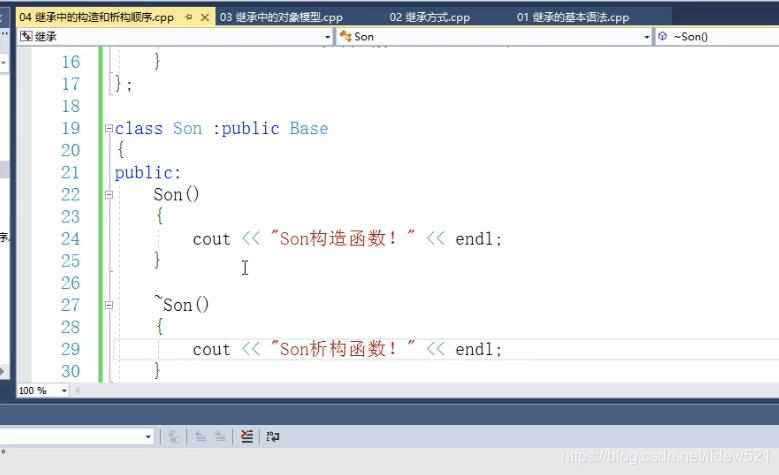The height and width of the screenshot is (475, 779).
Task: Open the output source dropdown in bottom panel
Action: point(148,437)
